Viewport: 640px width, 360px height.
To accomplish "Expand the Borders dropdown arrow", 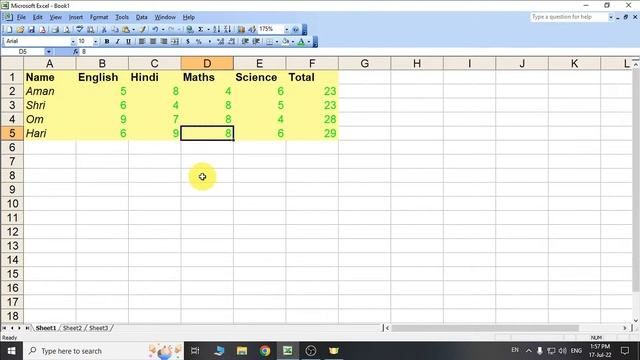I will coord(277,41).
